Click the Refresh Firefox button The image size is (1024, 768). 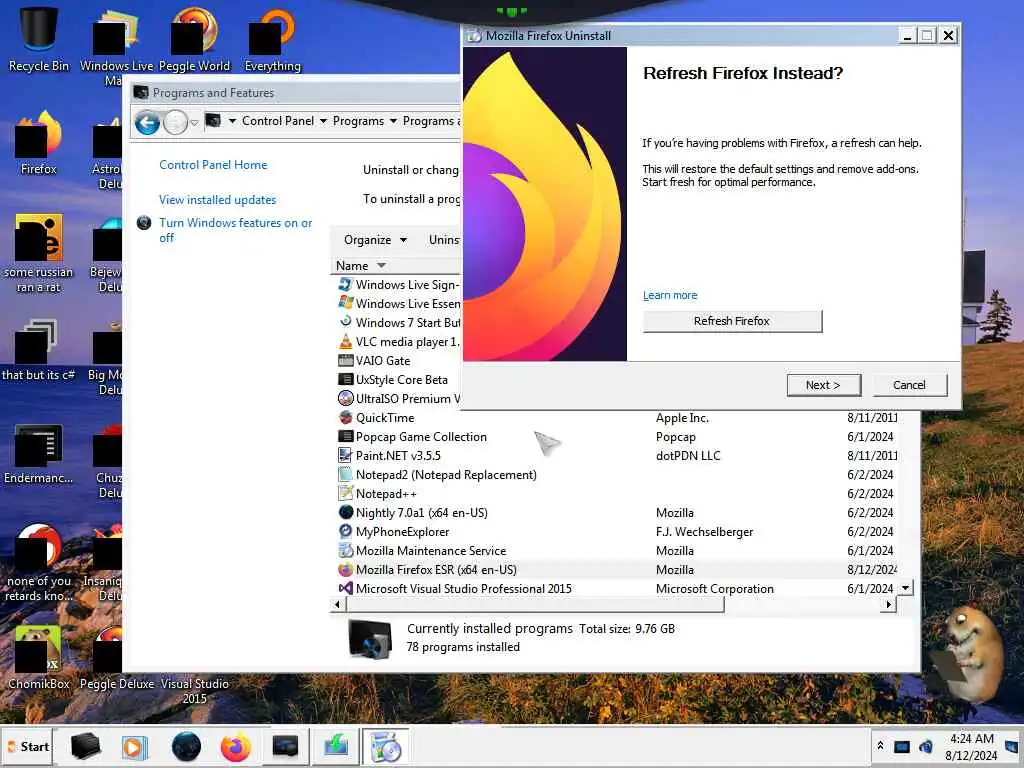pyautogui.click(x=732, y=321)
